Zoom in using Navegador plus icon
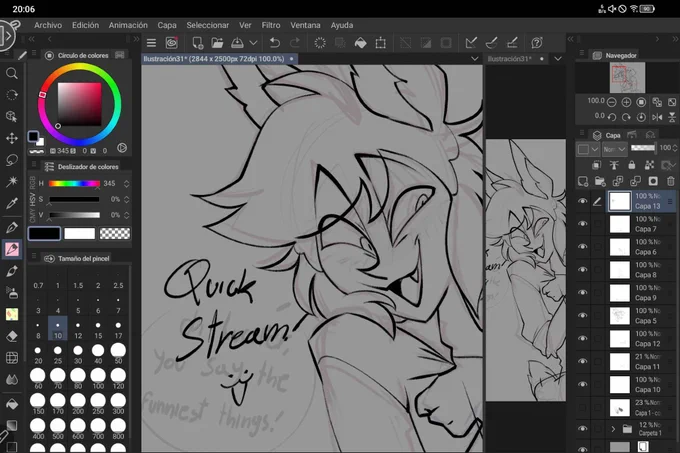The height and width of the screenshot is (453, 680). tap(626, 102)
